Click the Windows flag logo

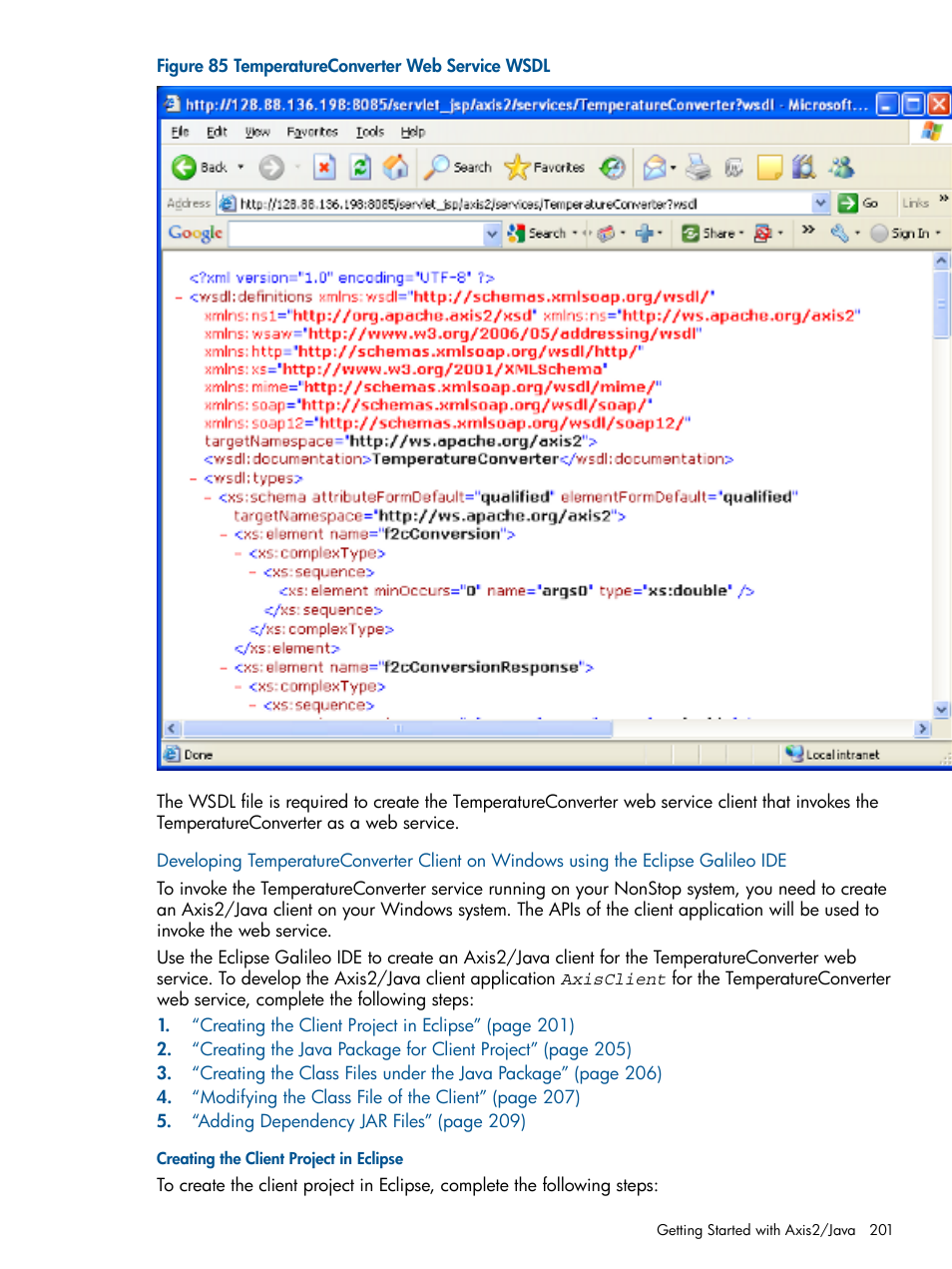[930, 132]
